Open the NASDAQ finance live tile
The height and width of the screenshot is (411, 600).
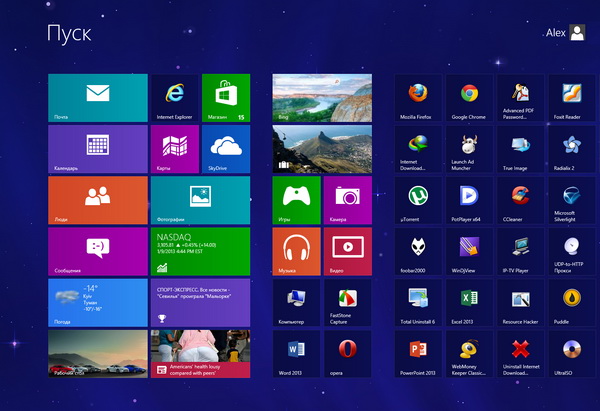(x=200, y=251)
